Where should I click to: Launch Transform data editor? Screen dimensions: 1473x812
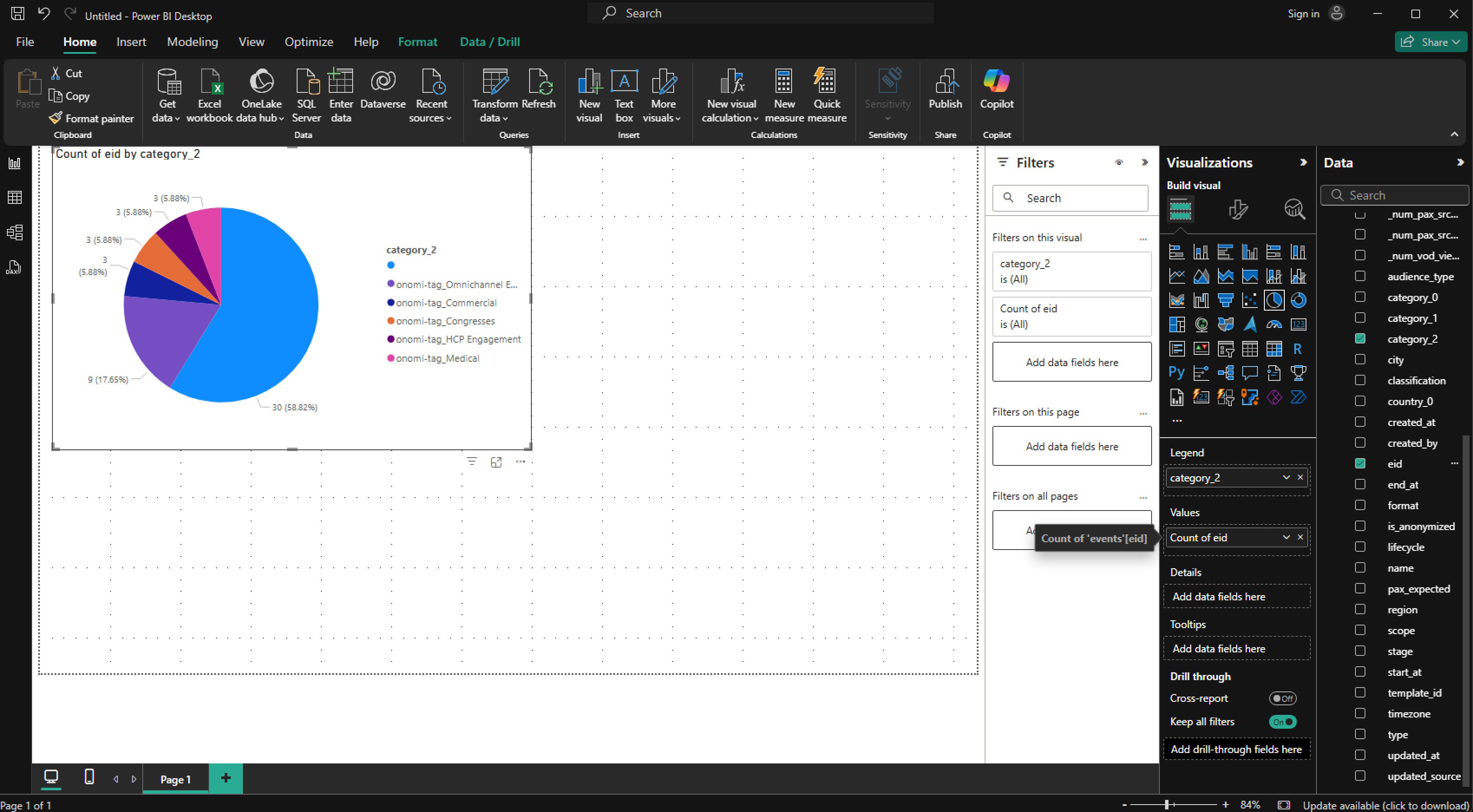pos(494,95)
